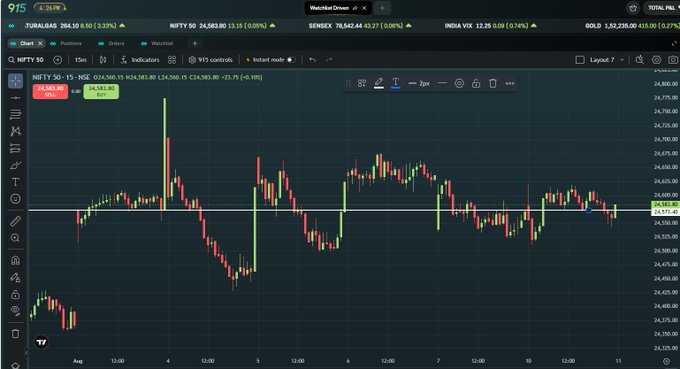Screen dimensions: 680x369
Task: Open more options in floating toolbar
Action: tap(510, 83)
